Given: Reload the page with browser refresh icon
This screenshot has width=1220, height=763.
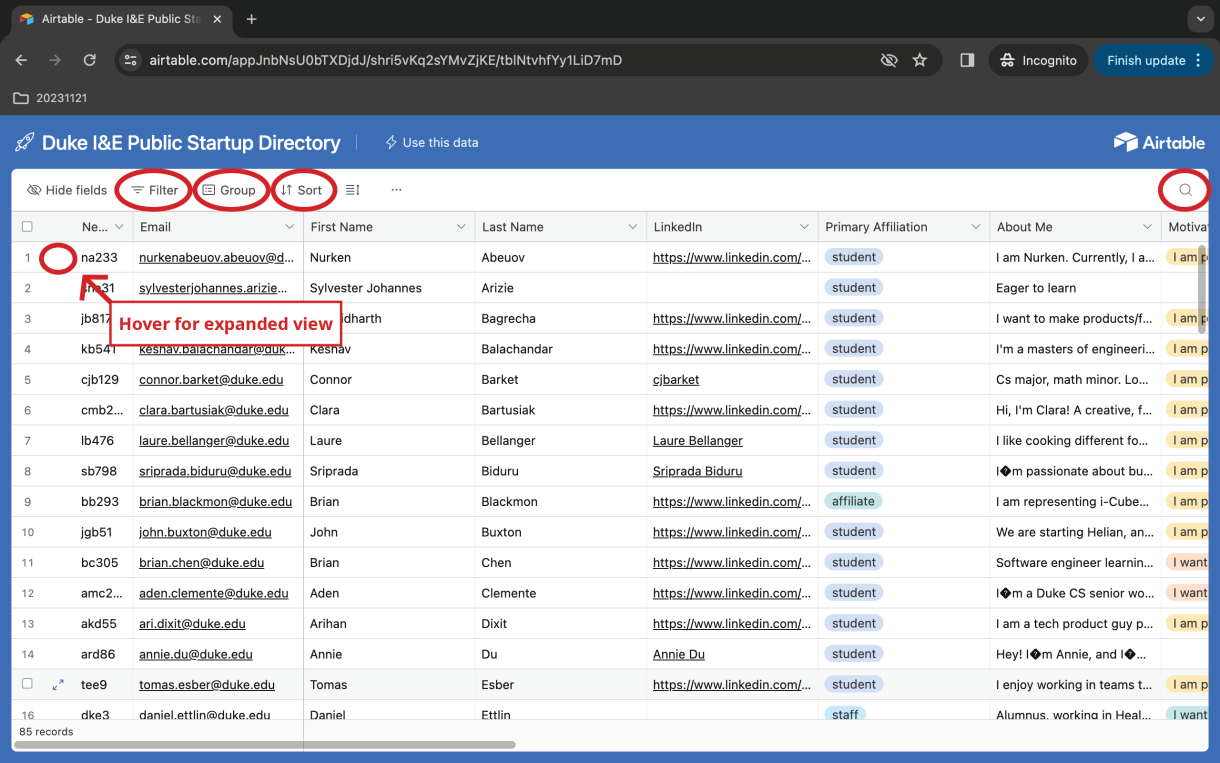Looking at the screenshot, I should click(89, 60).
